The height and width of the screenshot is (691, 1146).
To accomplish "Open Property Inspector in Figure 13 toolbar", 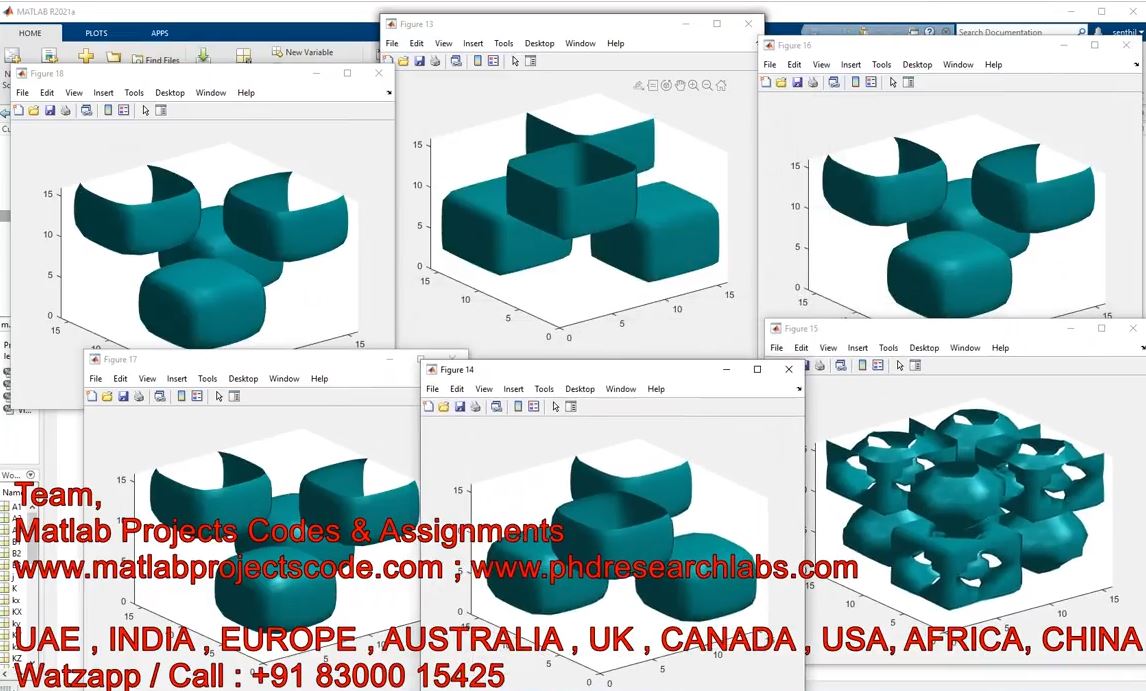I will [x=531, y=61].
